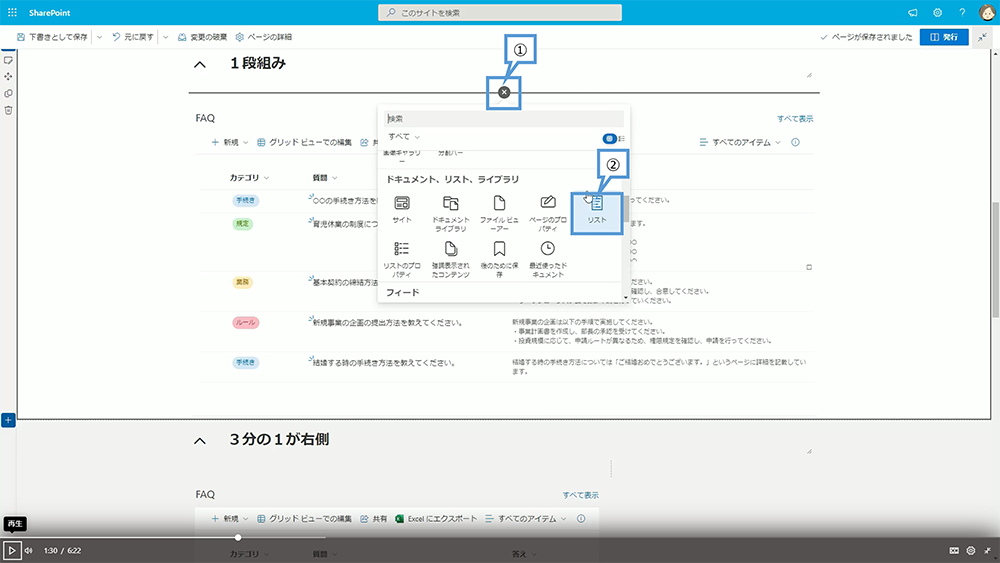Click グリッド ビューでの編集 in upper FAQ
Screen dimensions: 1000x563
304,142
